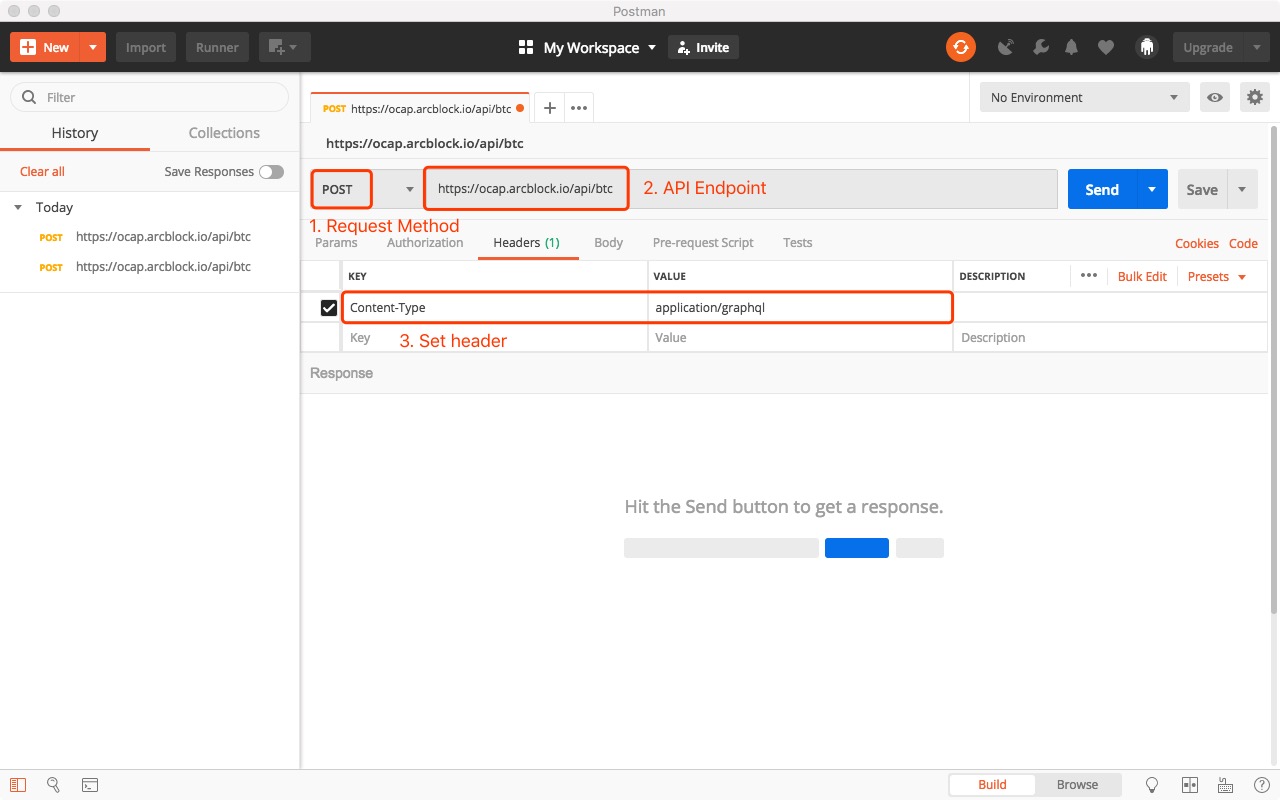Click the Bulk Edit link
This screenshot has width=1280, height=800.
coord(1142,276)
